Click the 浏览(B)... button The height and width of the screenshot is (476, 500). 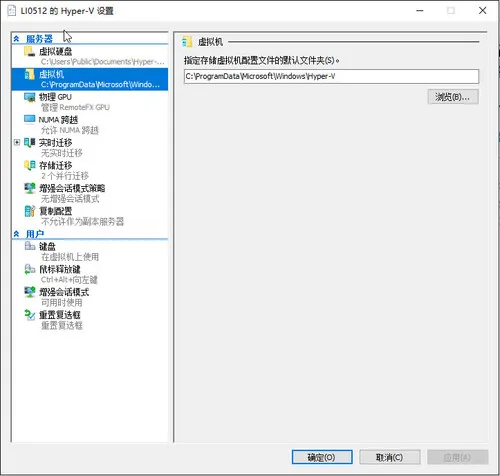(x=453, y=97)
